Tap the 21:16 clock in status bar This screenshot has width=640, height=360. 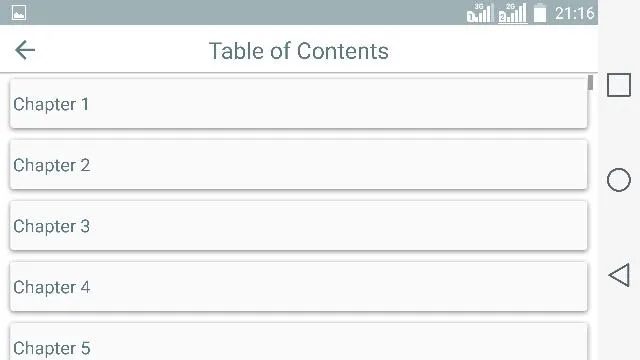tap(574, 13)
